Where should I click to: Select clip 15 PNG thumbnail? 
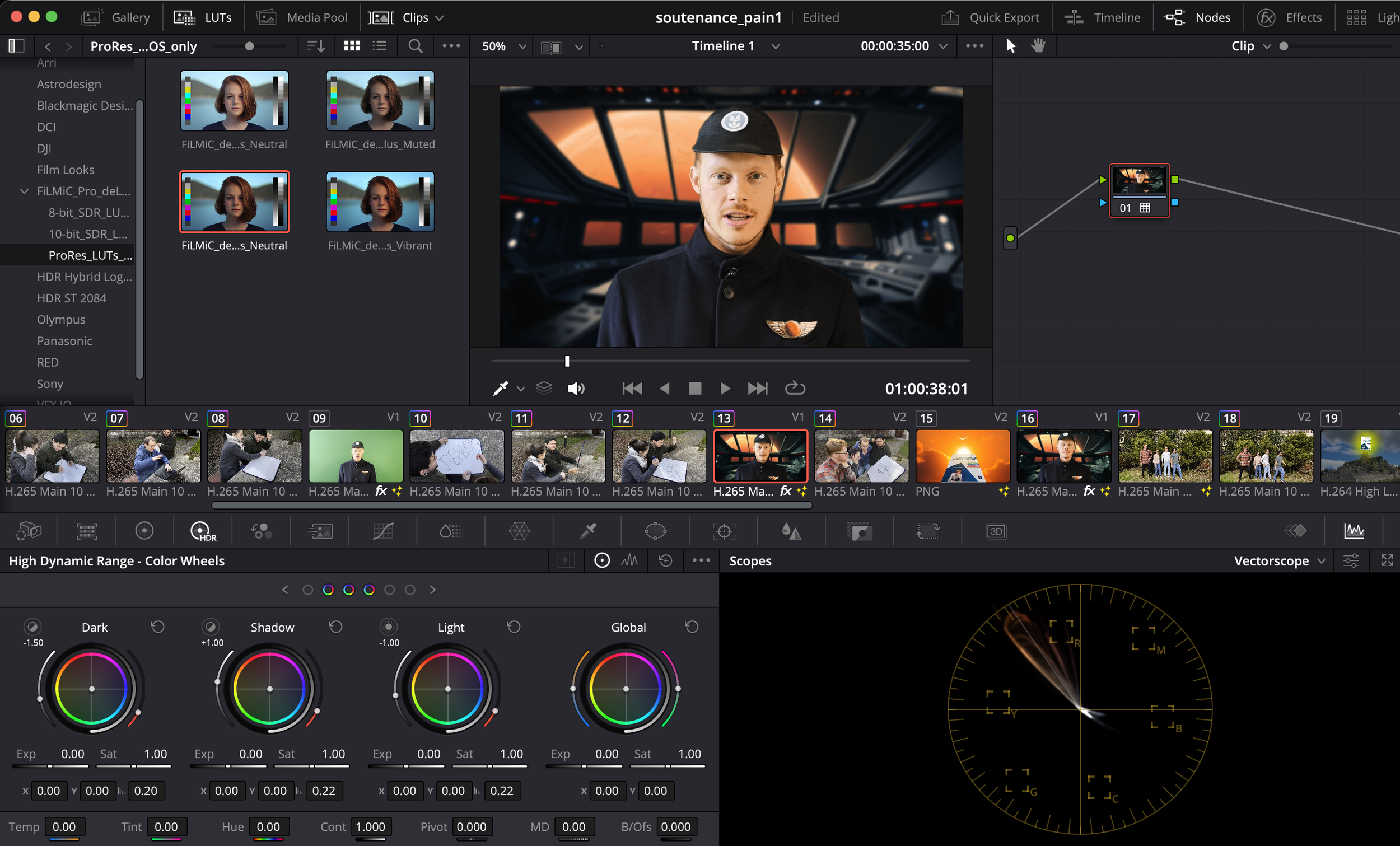click(963, 456)
